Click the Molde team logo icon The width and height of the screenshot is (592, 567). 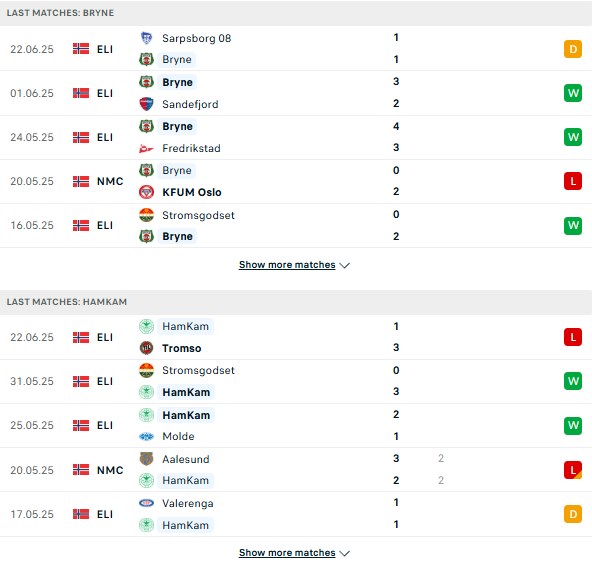(x=146, y=436)
